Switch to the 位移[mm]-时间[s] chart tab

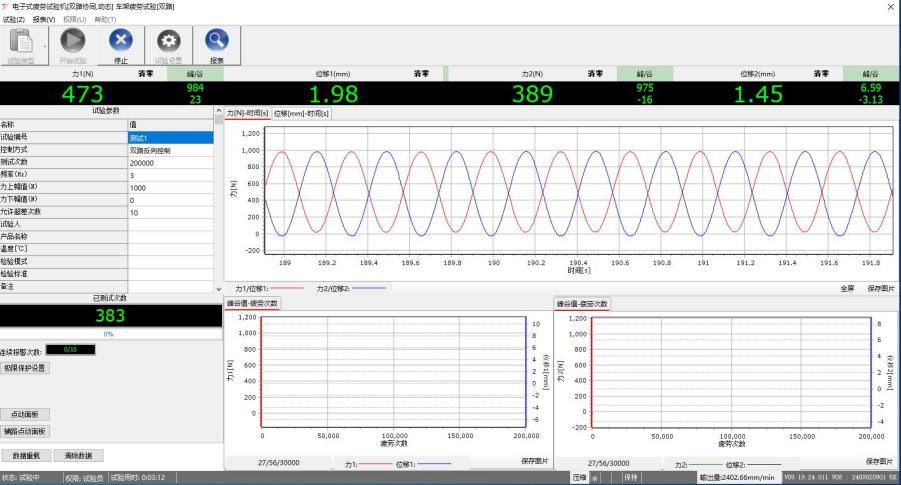301,113
